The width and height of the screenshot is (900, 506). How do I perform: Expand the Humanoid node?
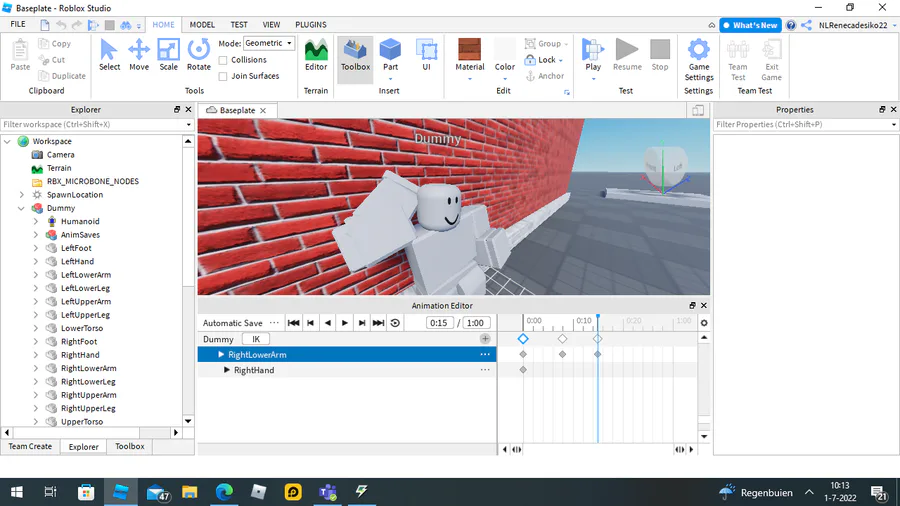click(x=36, y=221)
